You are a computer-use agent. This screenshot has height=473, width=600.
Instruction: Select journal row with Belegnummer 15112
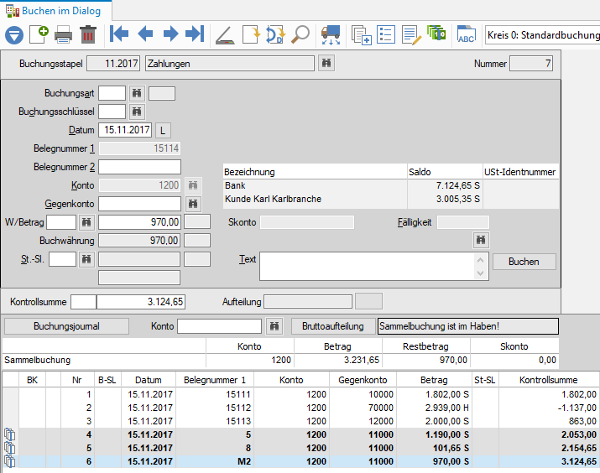coord(300,408)
